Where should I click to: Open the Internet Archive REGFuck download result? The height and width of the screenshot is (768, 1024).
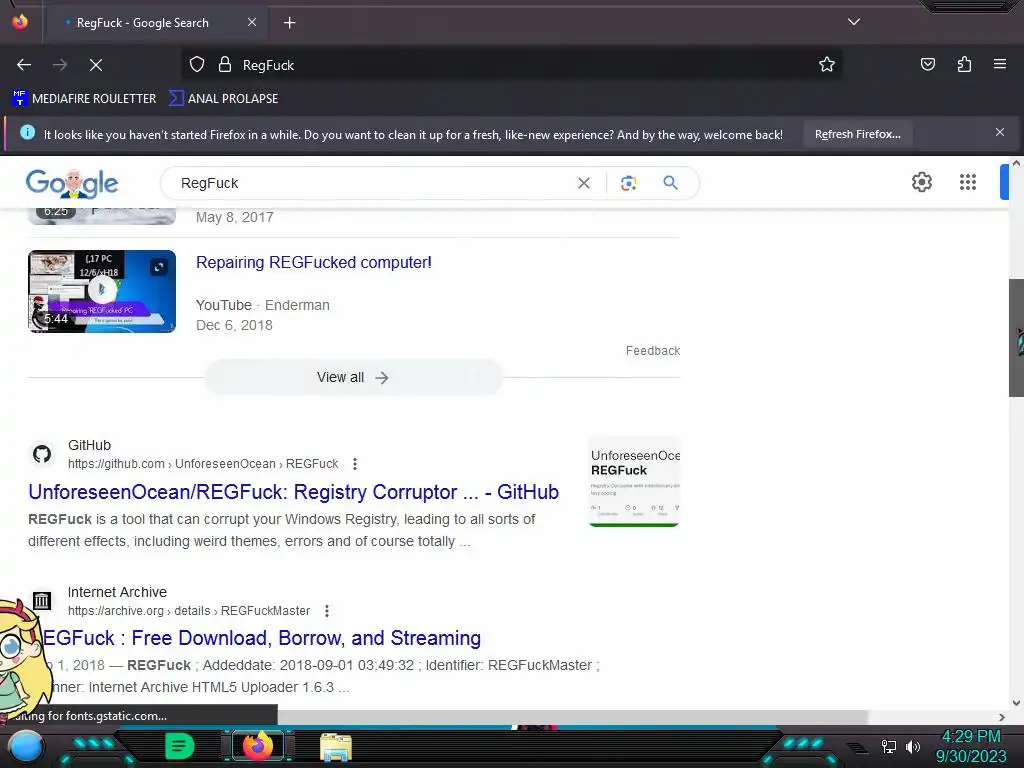pyautogui.click(x=261, y=638)
